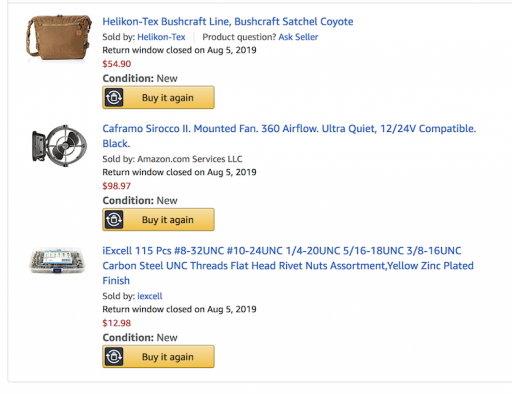Buy the iExcell rivet nuts again
The height and width of the screenshot is (394, 512).
tap(158, 357)
